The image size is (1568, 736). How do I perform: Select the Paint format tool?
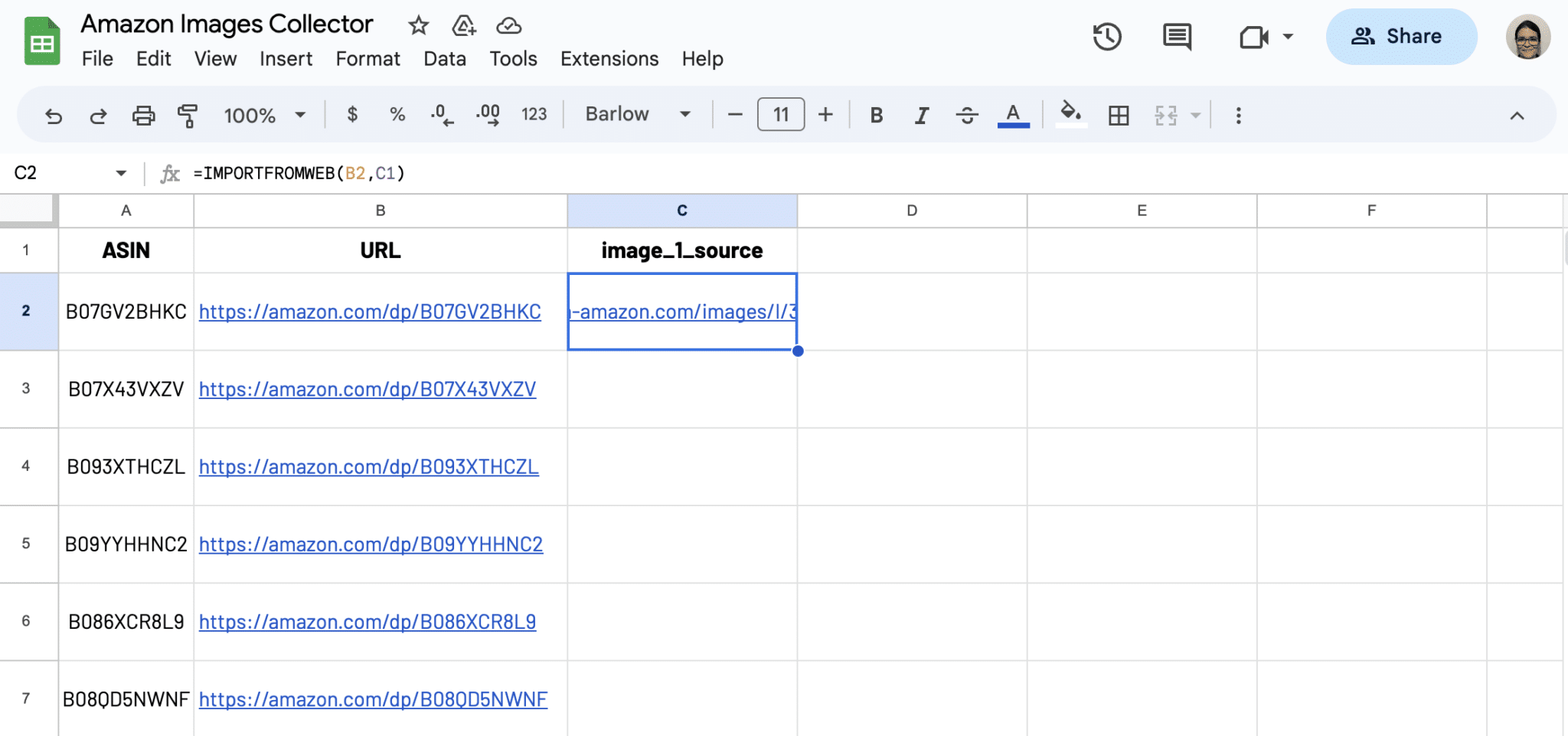188,115
